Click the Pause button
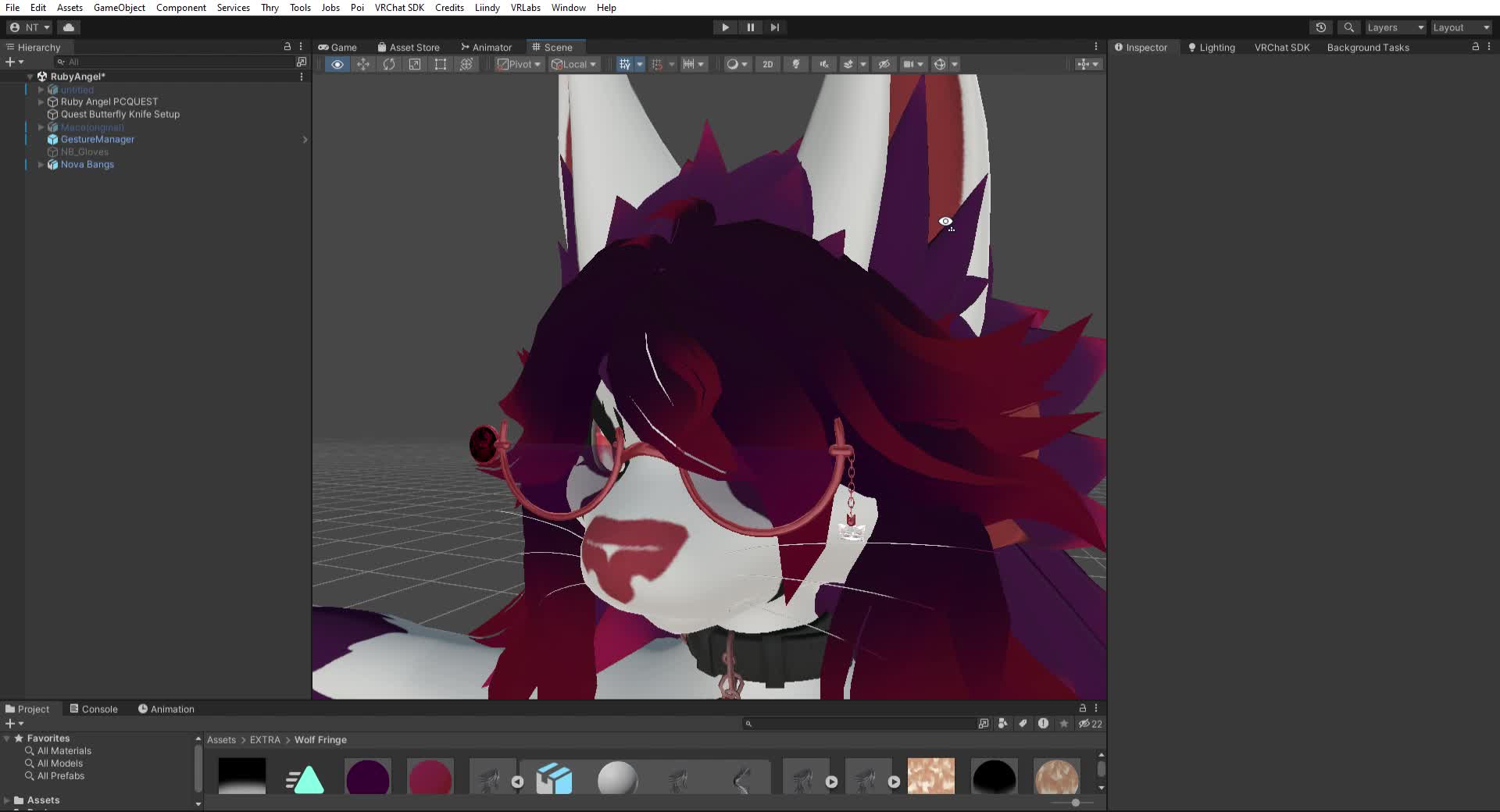Image resolution: width=1500 pixels, height=812 pixels. (750, 27)
